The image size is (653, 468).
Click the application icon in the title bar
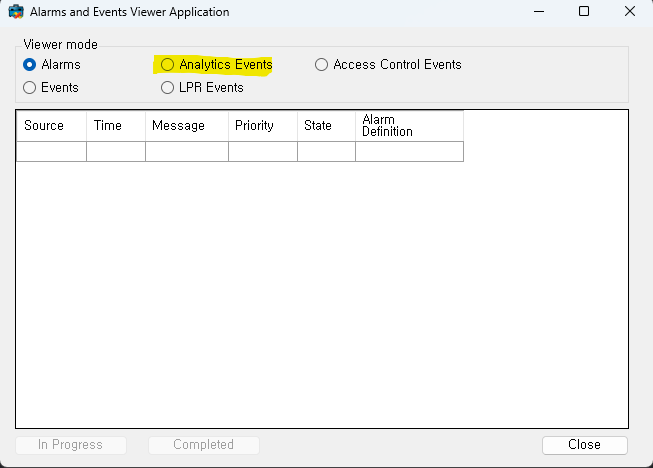(x=16, y=12)
